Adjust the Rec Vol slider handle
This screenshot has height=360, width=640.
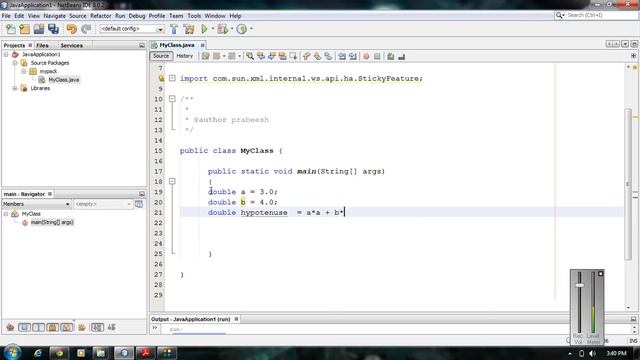tap(579, 285)
